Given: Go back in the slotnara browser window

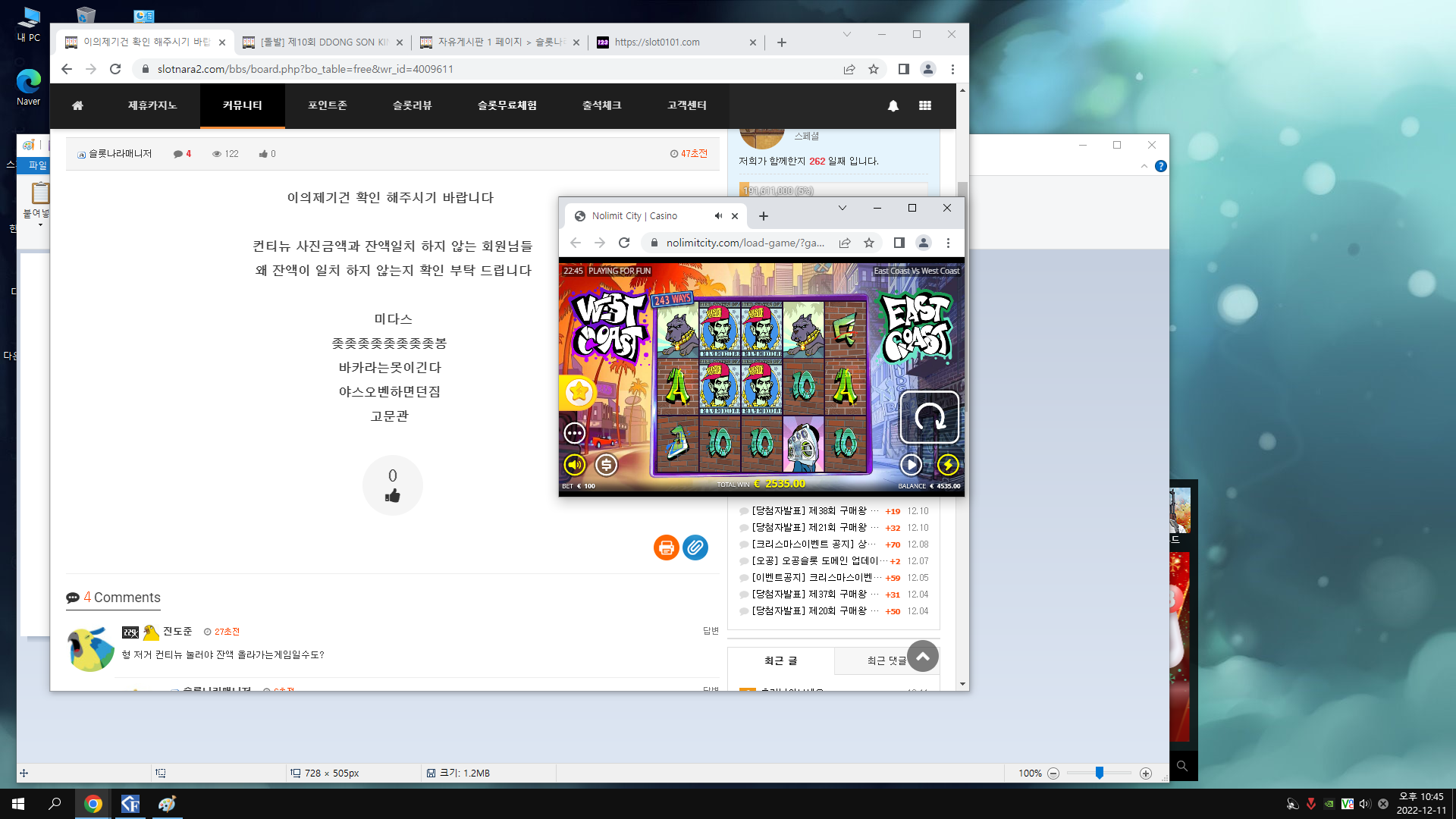Looking at the screenshot, I should [x=67, y=69].
